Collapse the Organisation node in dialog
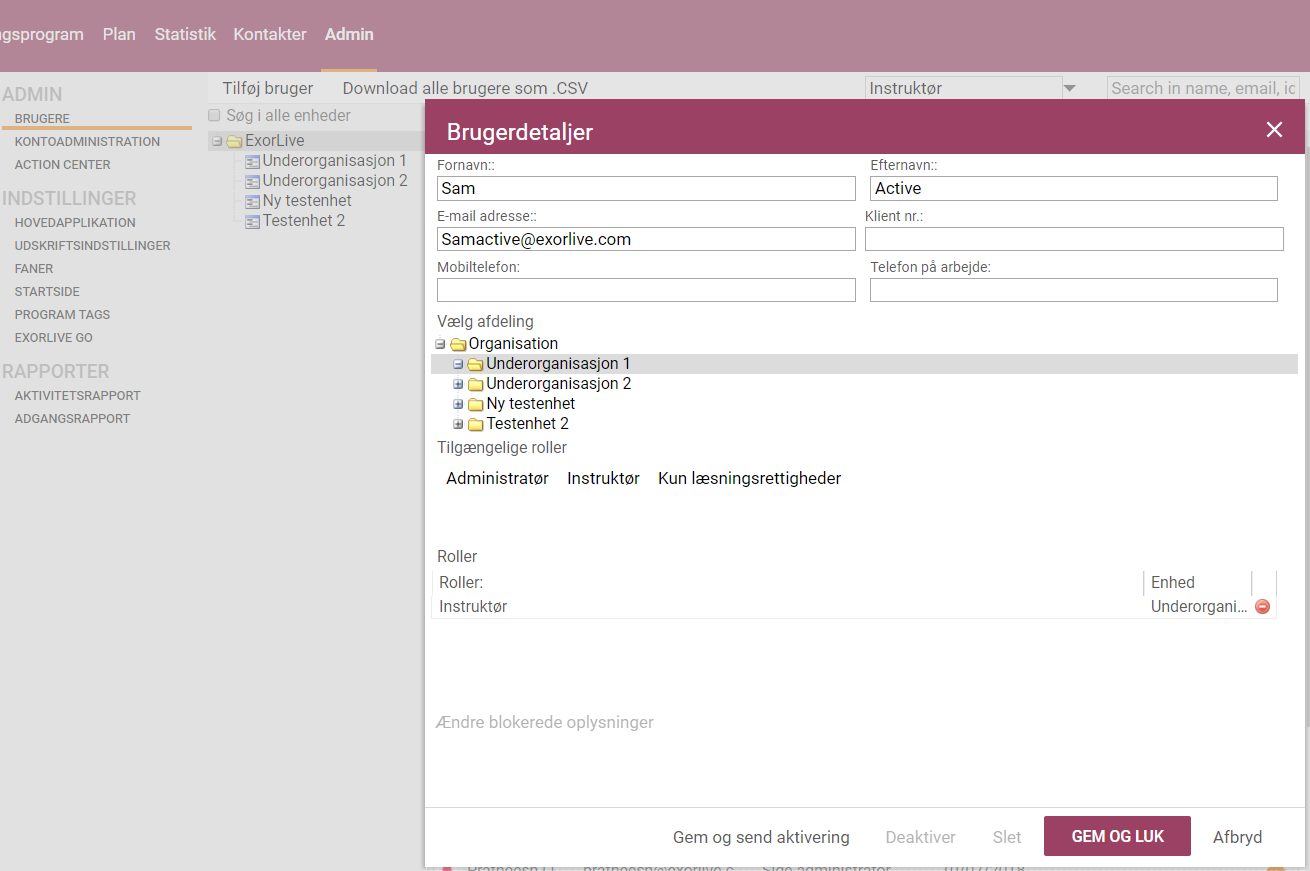The height and width of the screenshot is (871, 1310). pos(441,344)
